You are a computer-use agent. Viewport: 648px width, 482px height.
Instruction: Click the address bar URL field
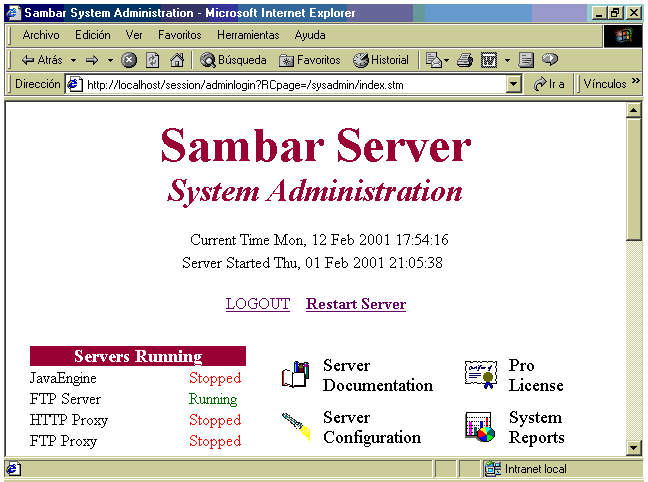point(285,85)
